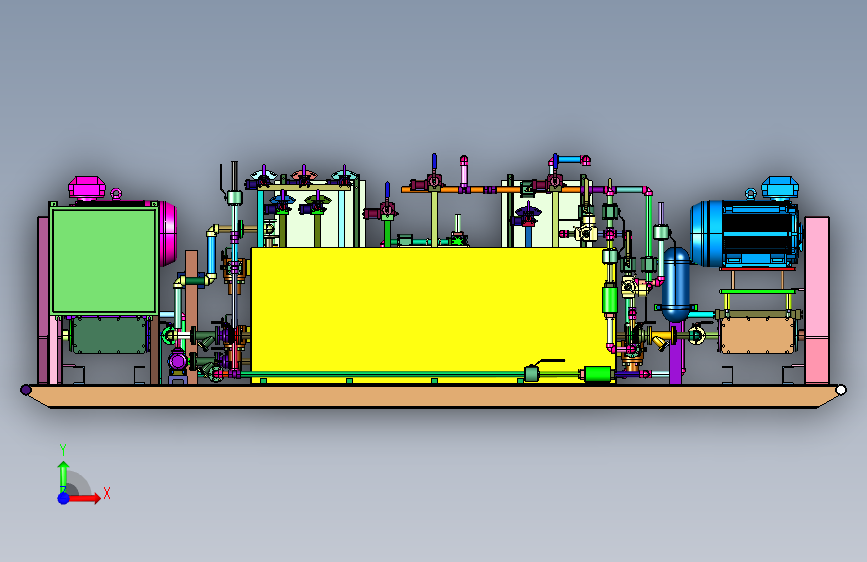
Task: Click the red X axis arrow of triad
Action: coord(85,498)
